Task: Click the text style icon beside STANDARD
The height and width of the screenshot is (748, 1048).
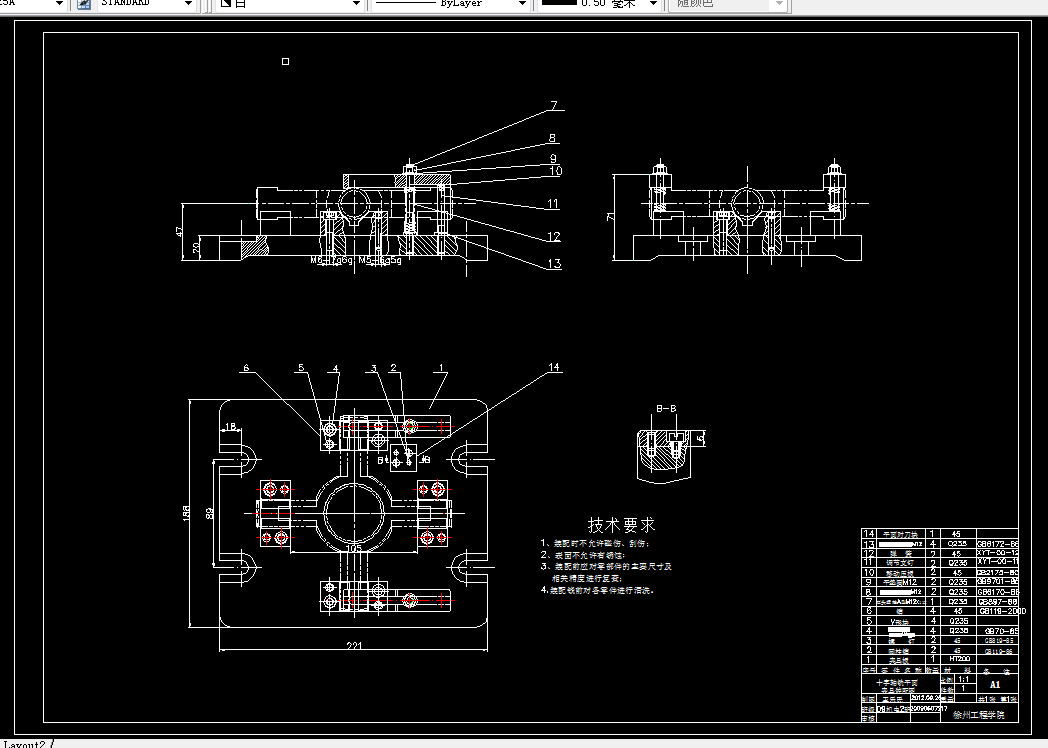Action: click(x=84, y=3)
